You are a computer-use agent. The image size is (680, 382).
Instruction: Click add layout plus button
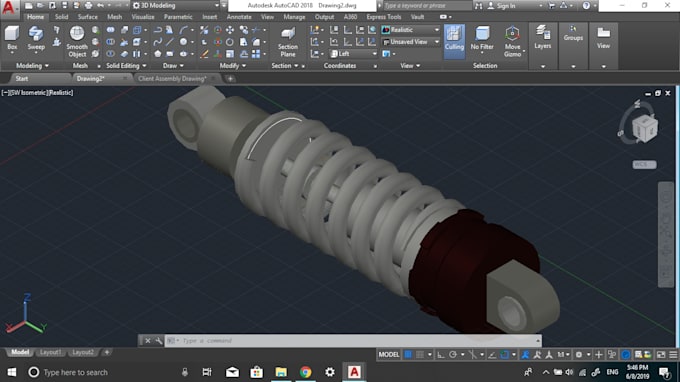pyautogui.click(x=107, y=353)
